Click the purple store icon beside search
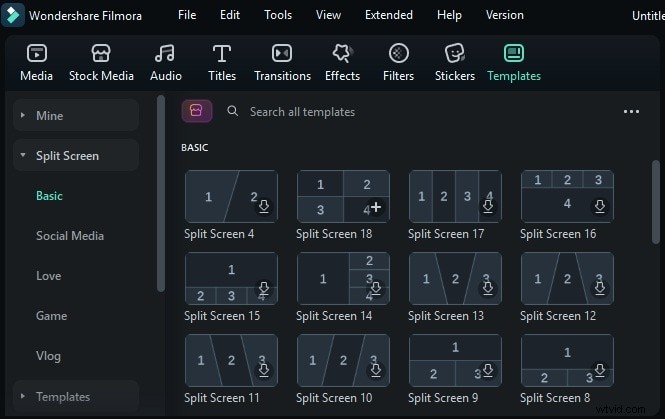The height and width of the screenshot is (419, 665). point(196,111)
